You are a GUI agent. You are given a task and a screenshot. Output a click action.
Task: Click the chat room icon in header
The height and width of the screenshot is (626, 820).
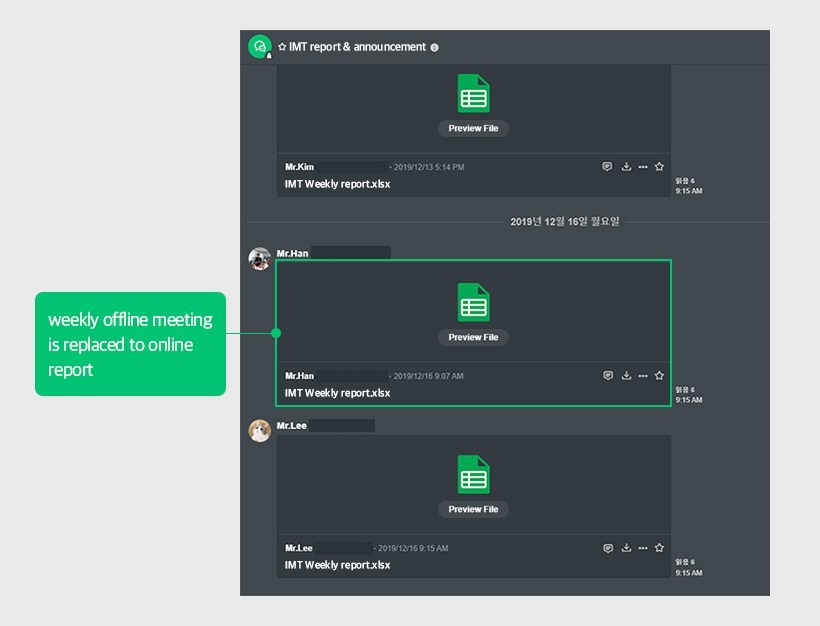click(x=260, y=47)
